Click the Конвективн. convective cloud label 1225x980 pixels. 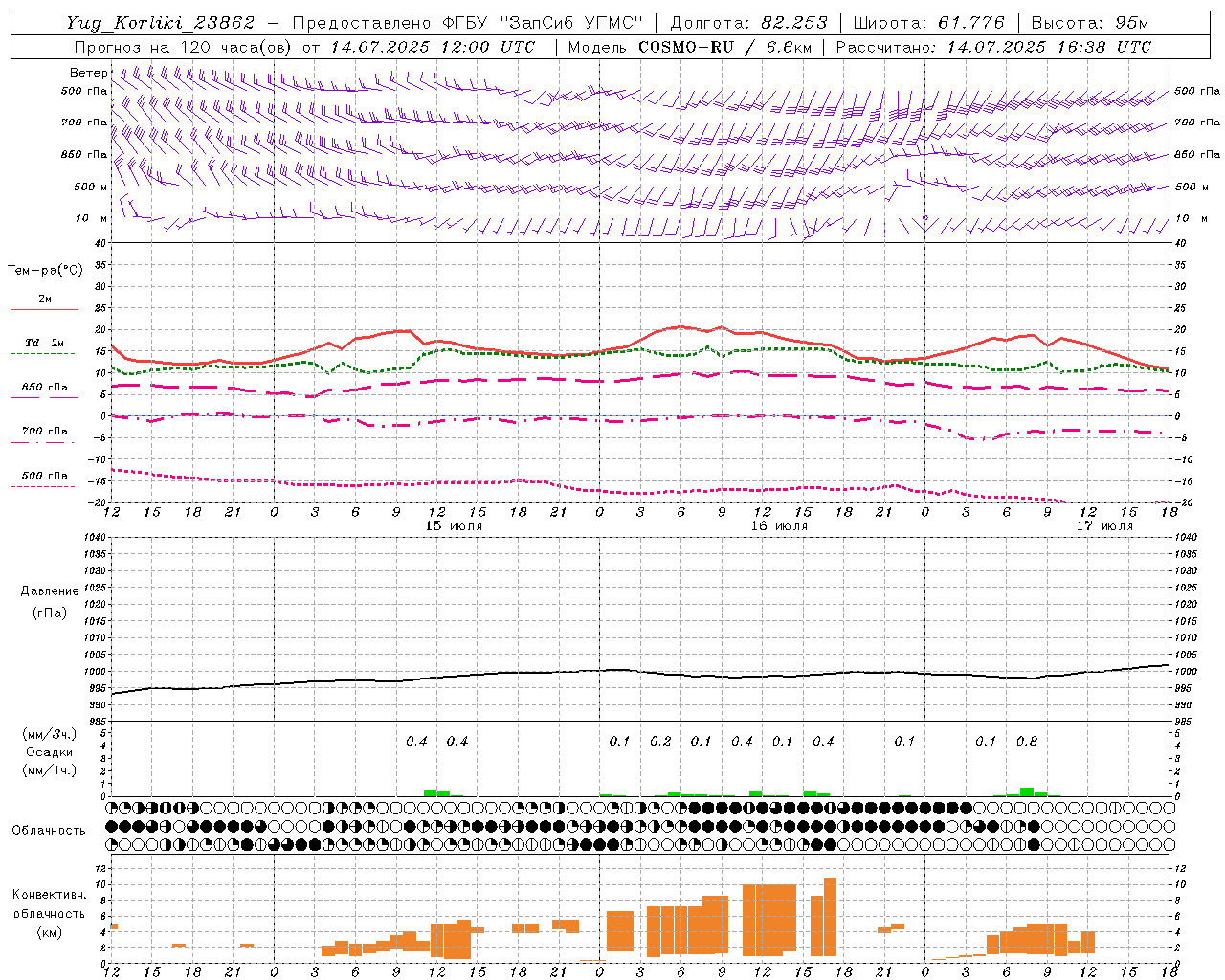point(50,895)
